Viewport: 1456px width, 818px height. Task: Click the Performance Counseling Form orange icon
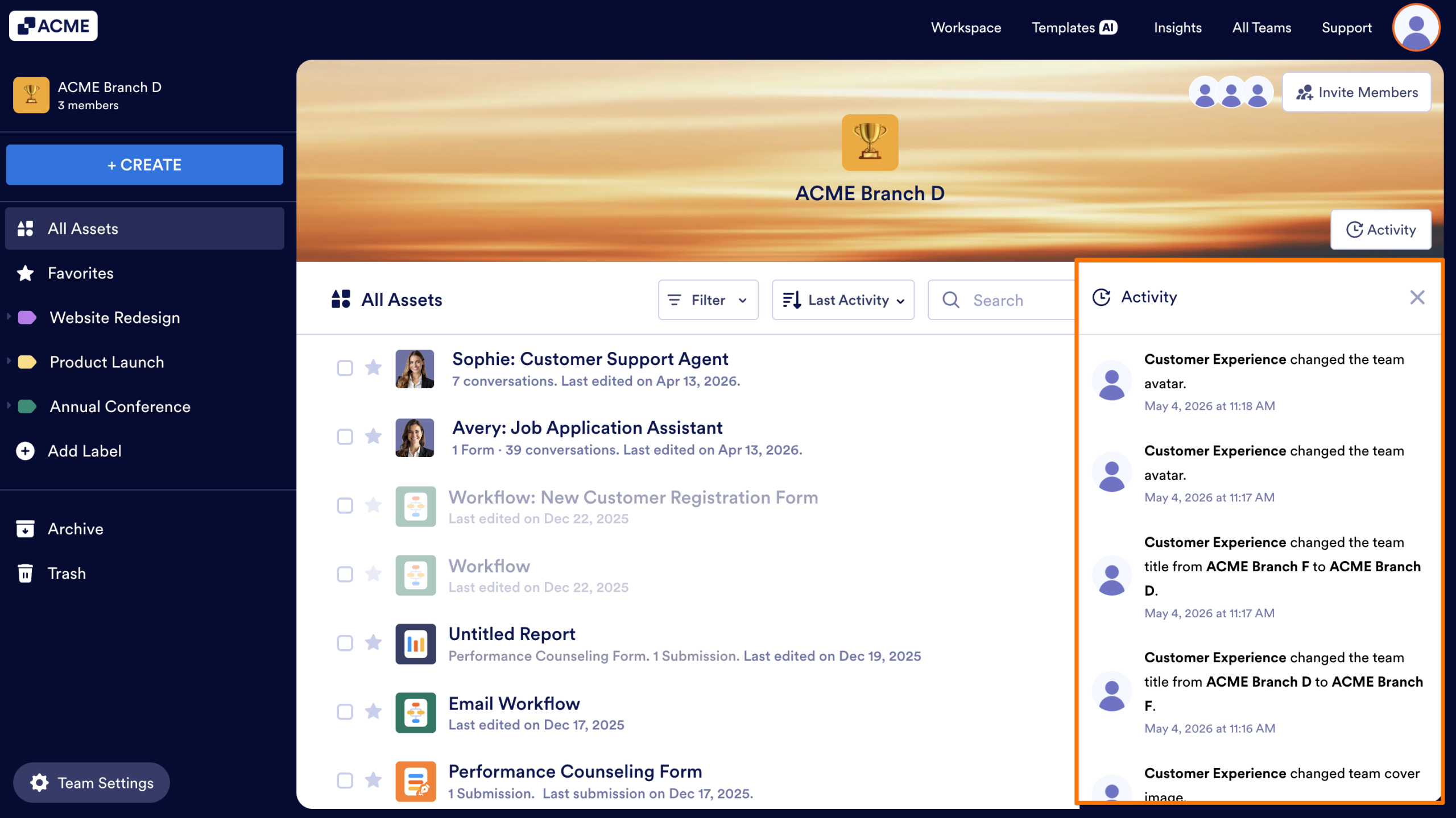point(416,782)
